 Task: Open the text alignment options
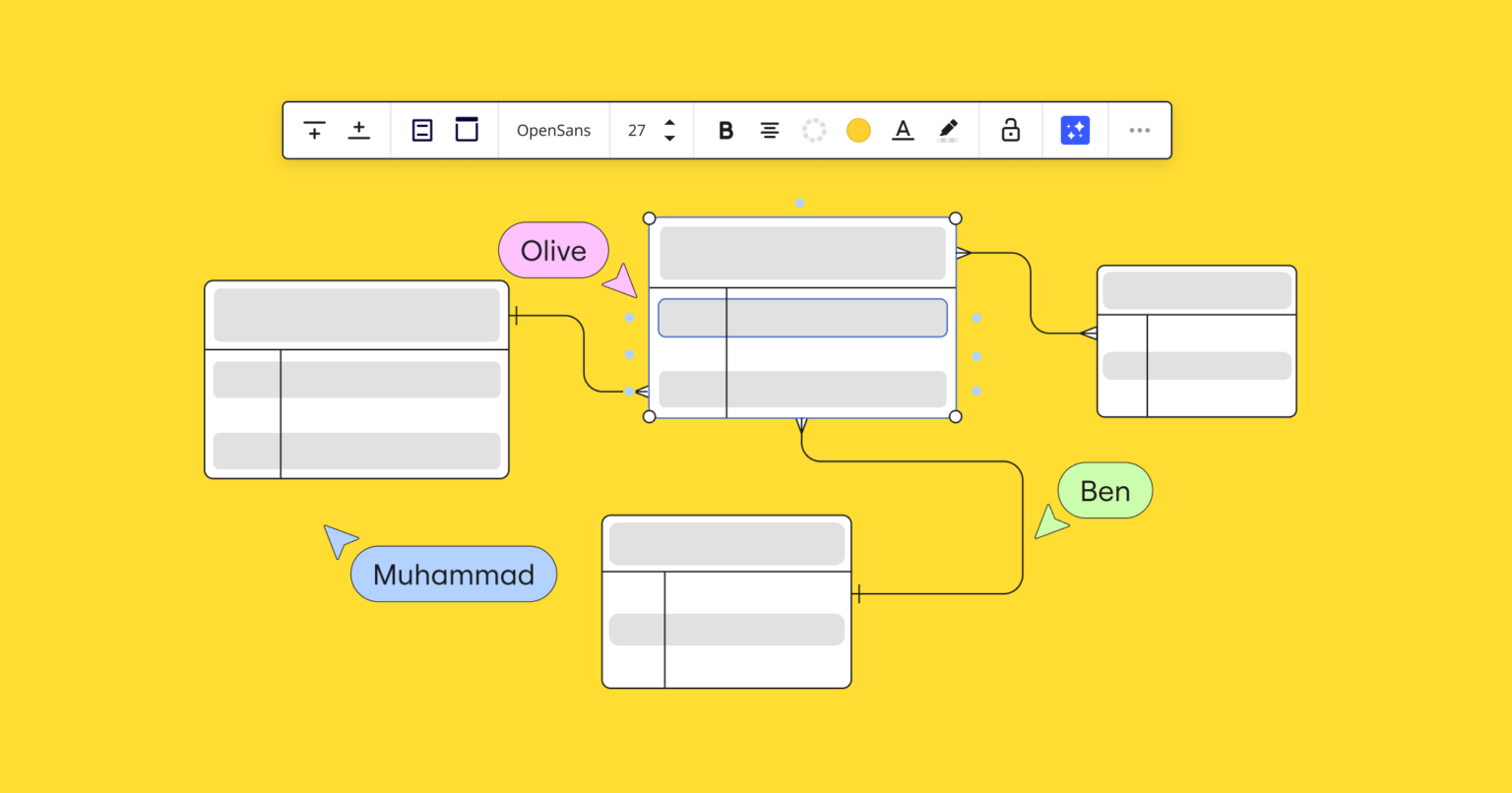pyautogui.click(x=769, y=130)
